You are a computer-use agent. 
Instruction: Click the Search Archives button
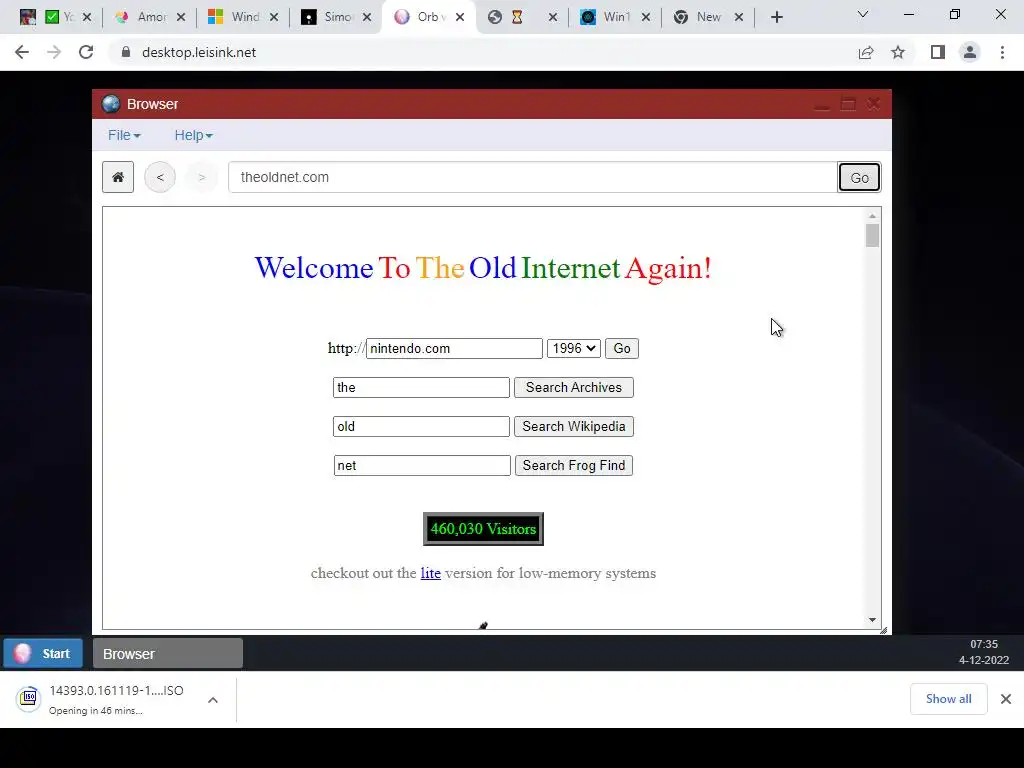click(573, 387)
